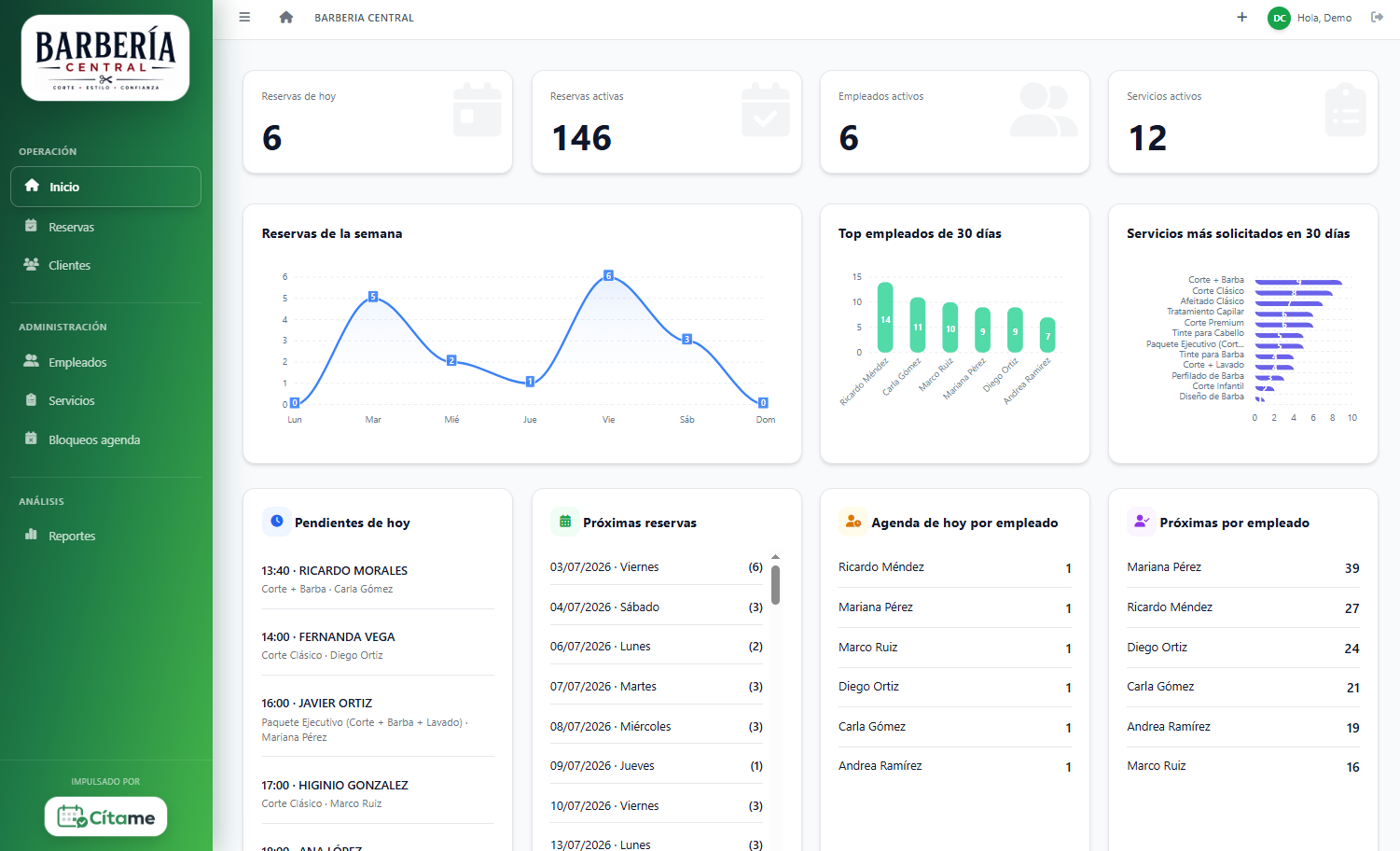This screenshot has height=851, width=1400.
Task: Open the Inicio menu item
Action: point(105,187)
